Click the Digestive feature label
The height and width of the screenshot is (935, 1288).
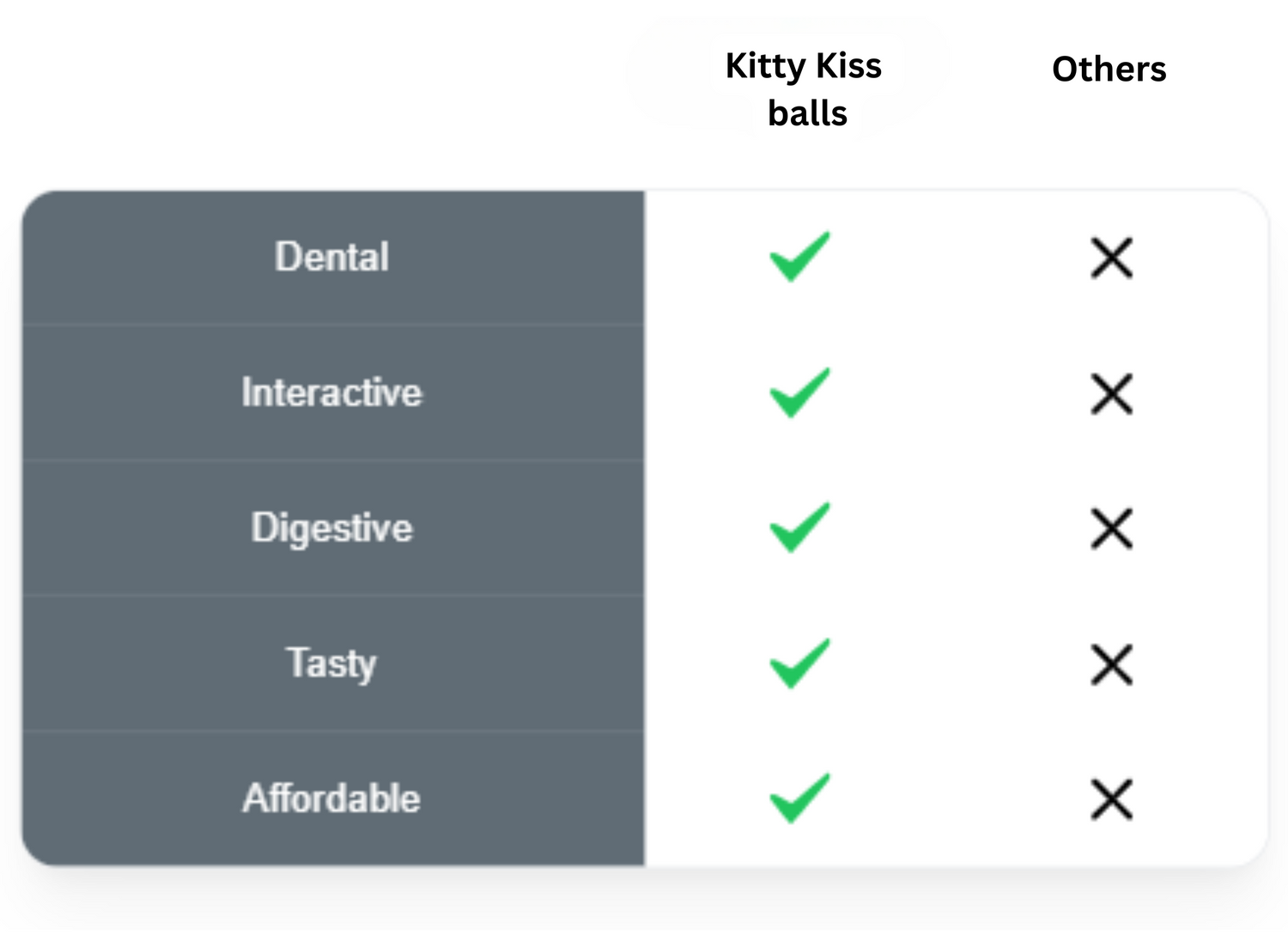tap(331, 527)
